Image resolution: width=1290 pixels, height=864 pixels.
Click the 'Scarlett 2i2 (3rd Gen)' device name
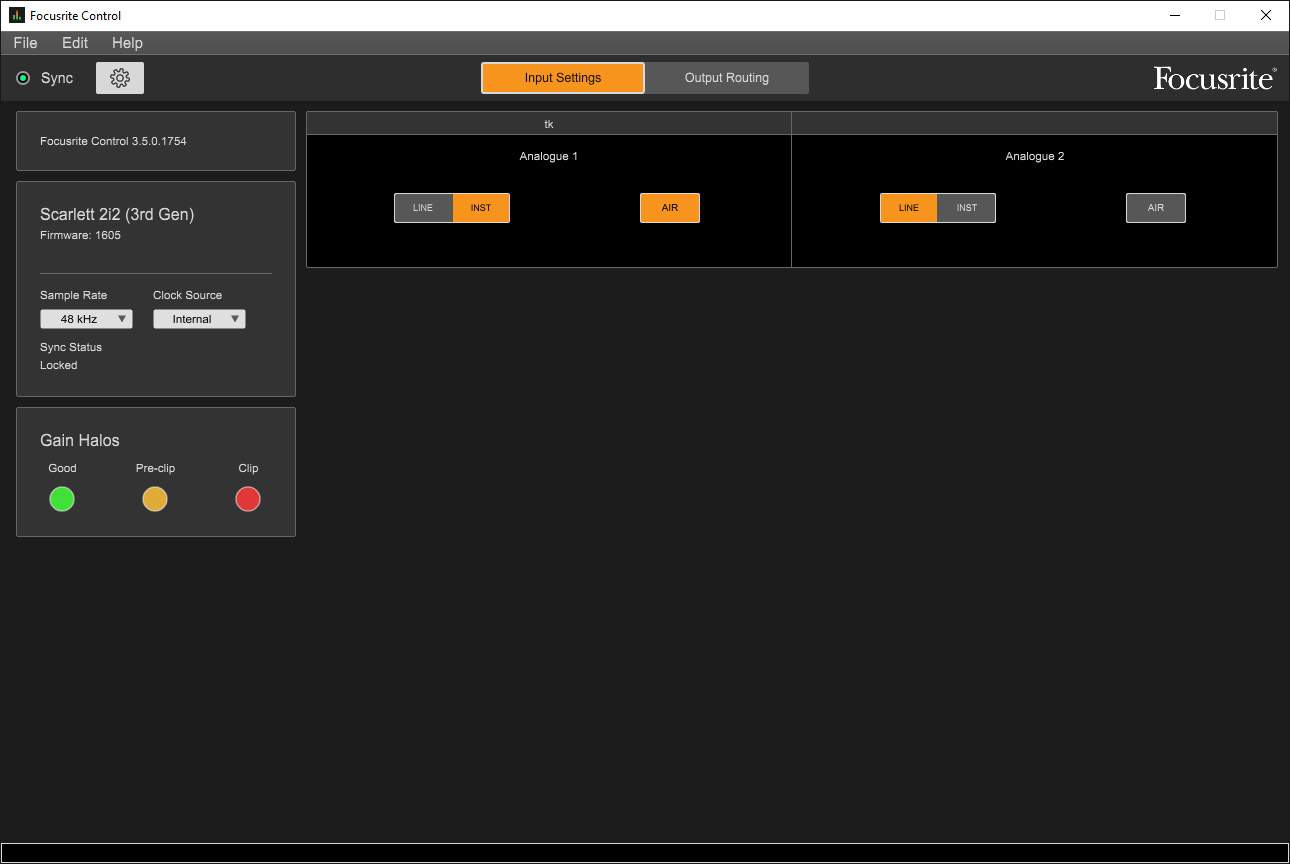(x=117, y=214)
